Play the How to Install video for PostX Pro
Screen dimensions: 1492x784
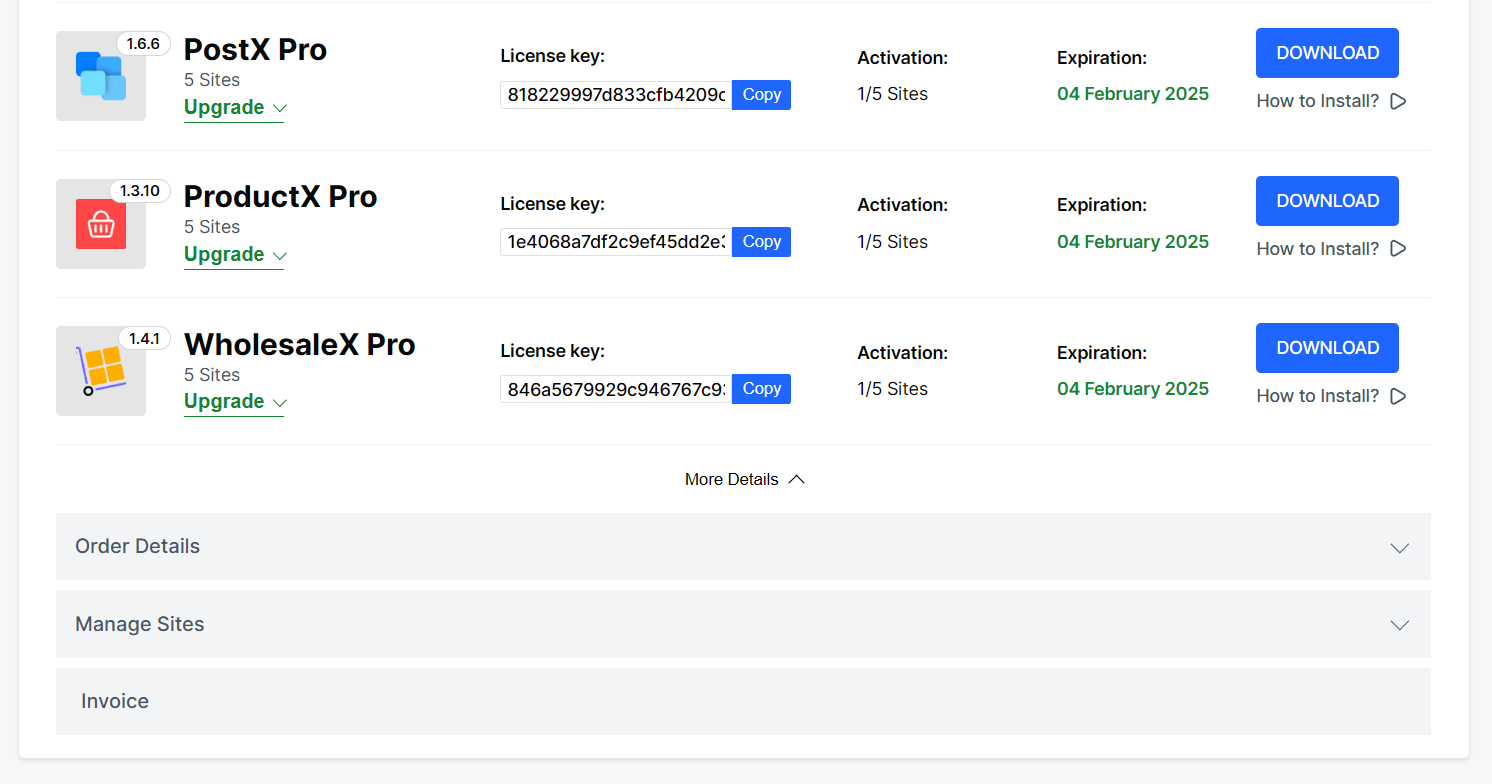tap(1330, 100)
